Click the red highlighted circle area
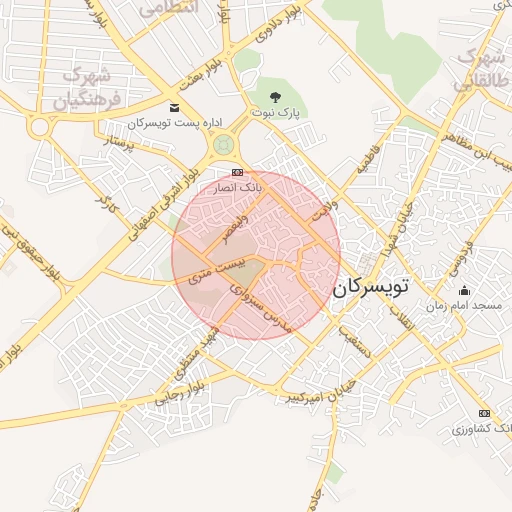This screenshot has width=512, height=512. coord(256,256)
